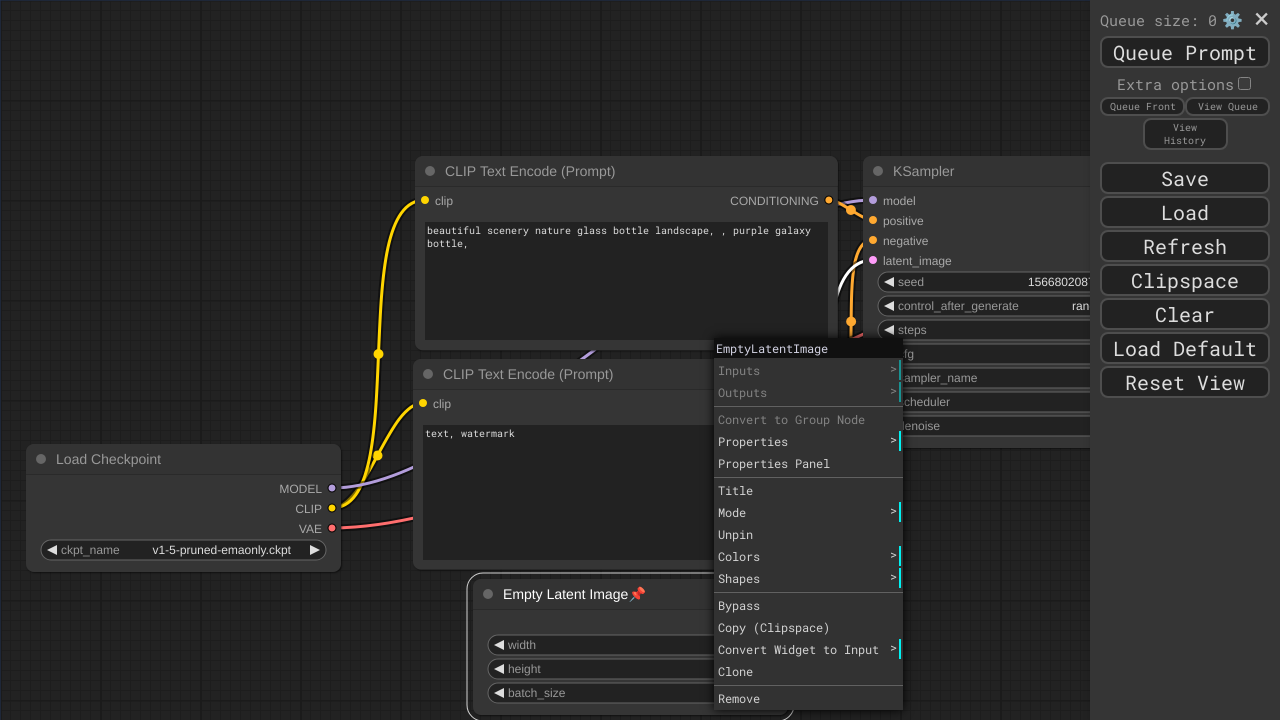
Task: Click the positive prompt text area
Action: point(625,280)
